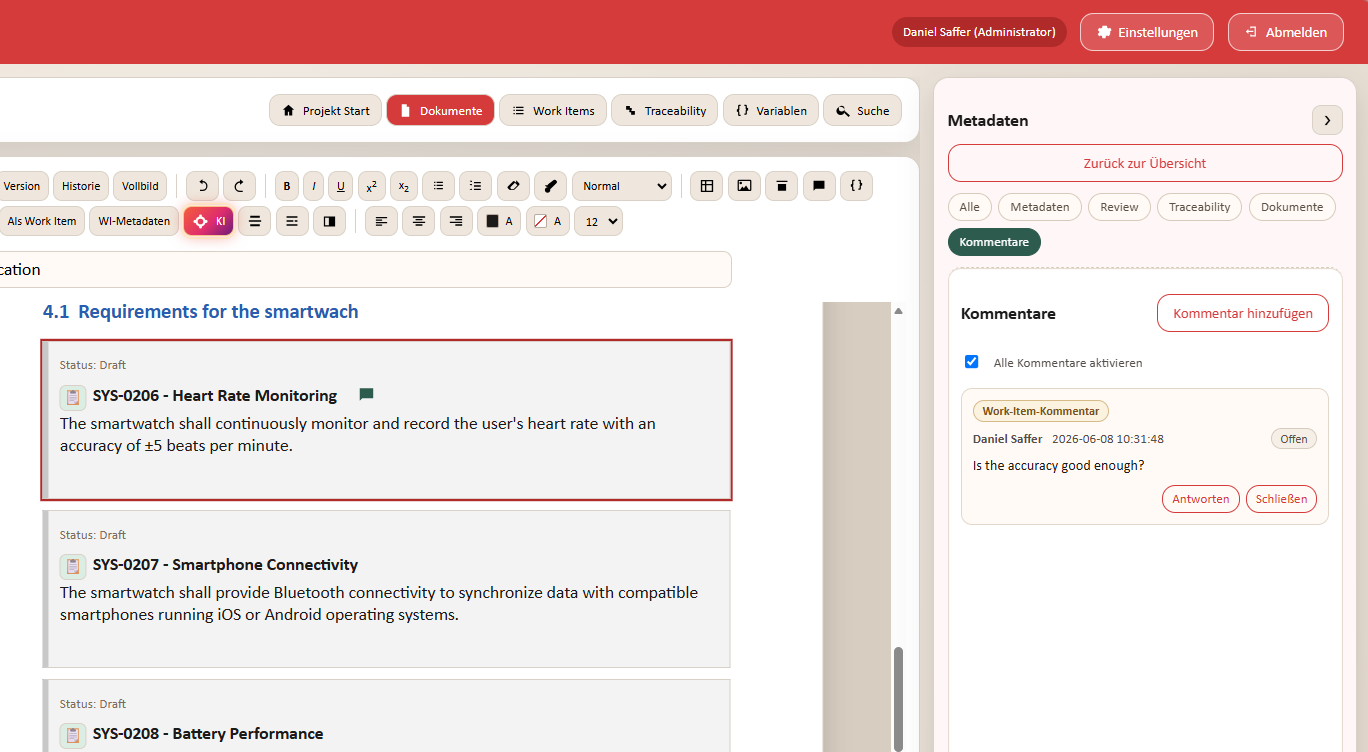This screenshot has width=1368, height=752.
Task: Click the curly braces variable icon in toolbar
Action: pyautogui.click(x=856, y=186)
